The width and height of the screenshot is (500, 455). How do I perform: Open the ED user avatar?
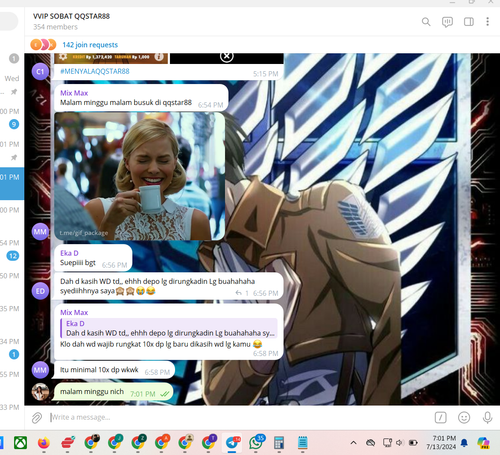(40, 291)
